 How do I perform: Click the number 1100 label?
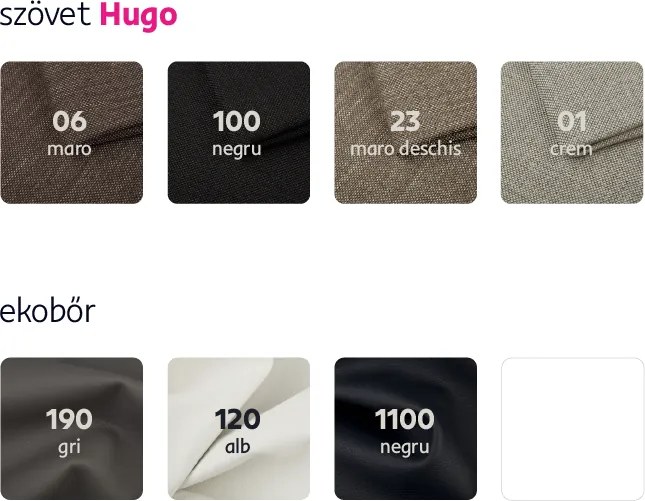tap(405, 419)
